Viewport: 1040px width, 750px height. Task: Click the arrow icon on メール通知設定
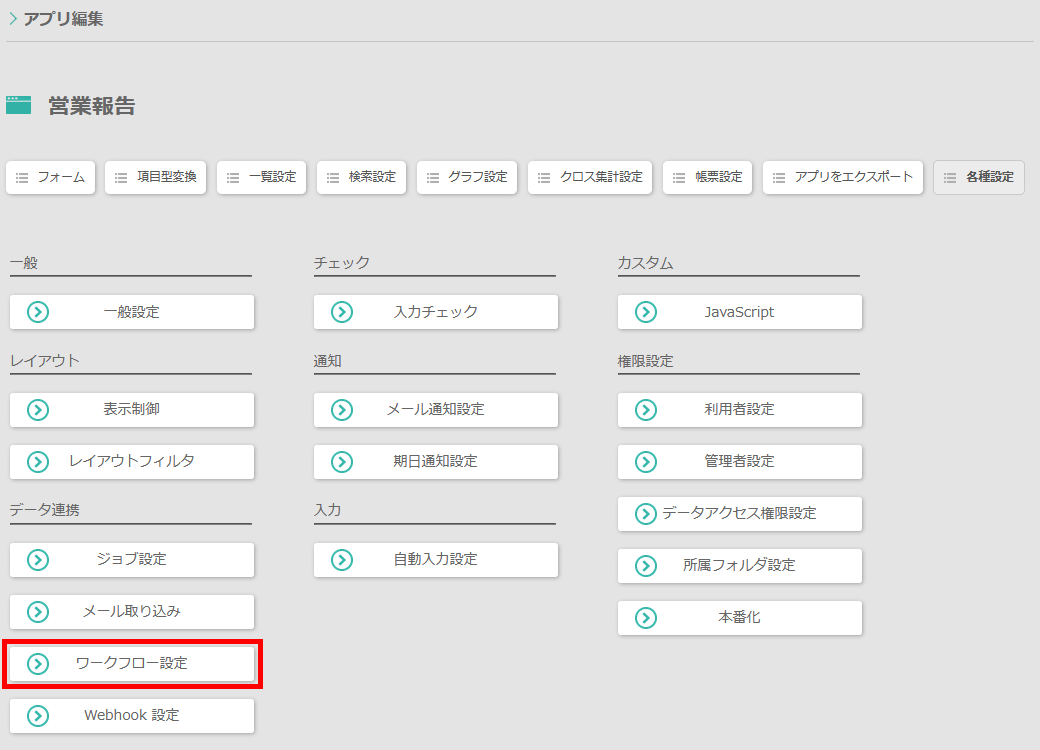(x=342, y=409)
